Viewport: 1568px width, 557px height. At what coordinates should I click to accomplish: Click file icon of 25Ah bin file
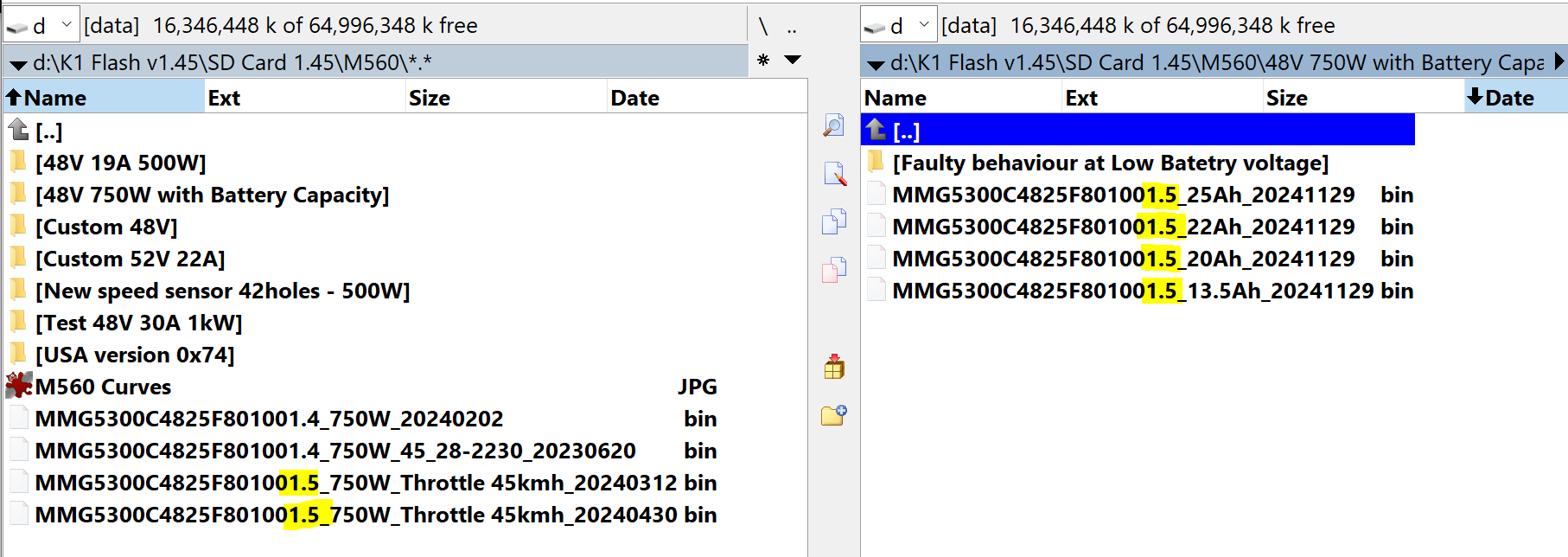pyautogui.click(x=876, y=195)
